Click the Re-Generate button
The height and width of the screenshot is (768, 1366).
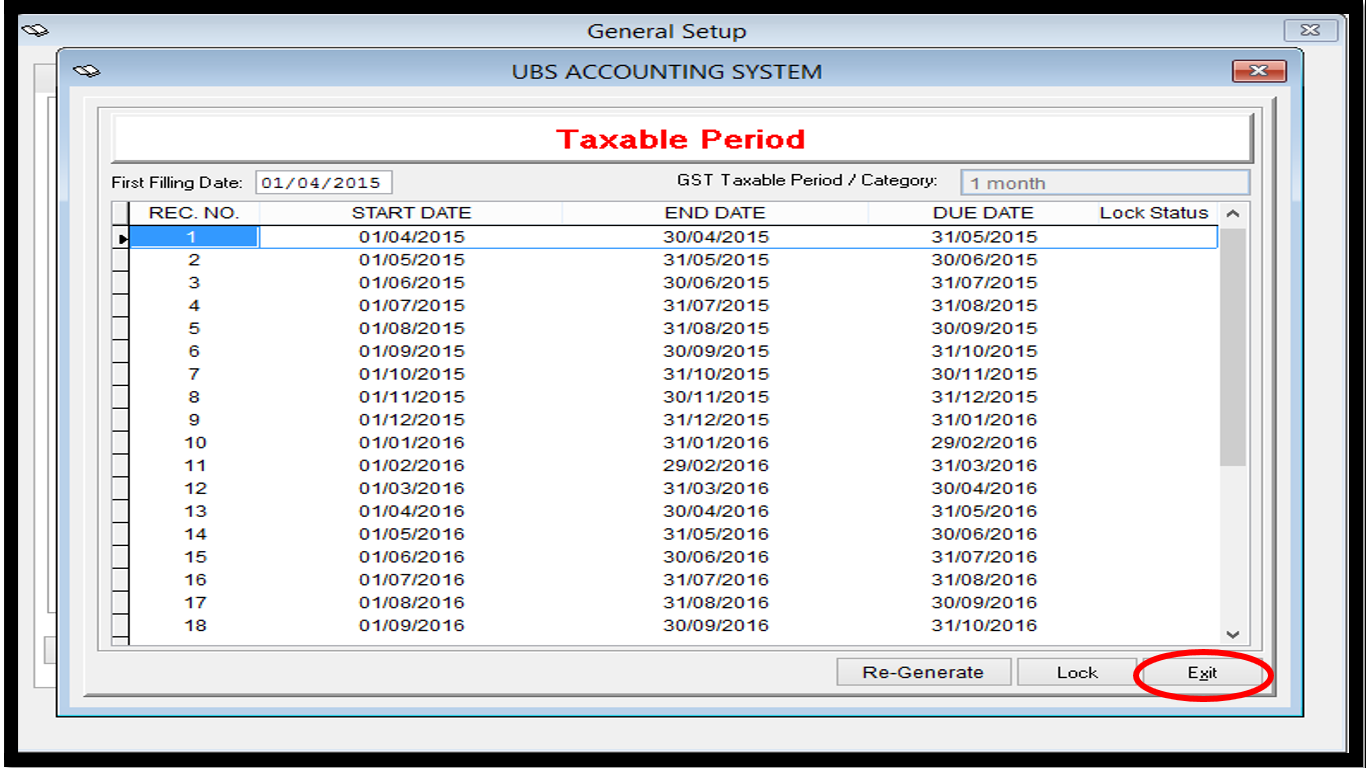click(x=923, y=673)
